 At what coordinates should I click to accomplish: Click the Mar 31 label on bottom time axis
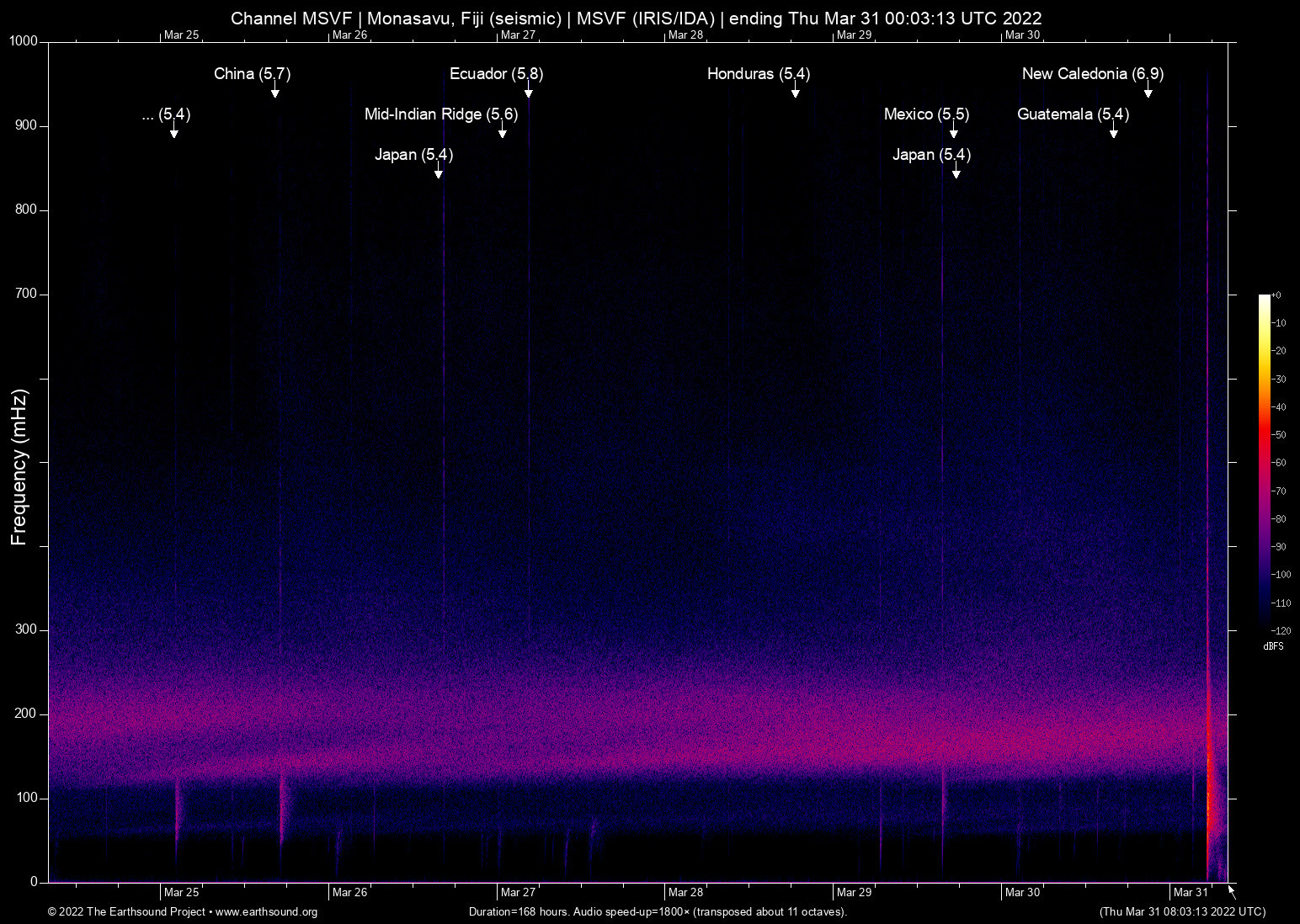(x=1191, y=893)
